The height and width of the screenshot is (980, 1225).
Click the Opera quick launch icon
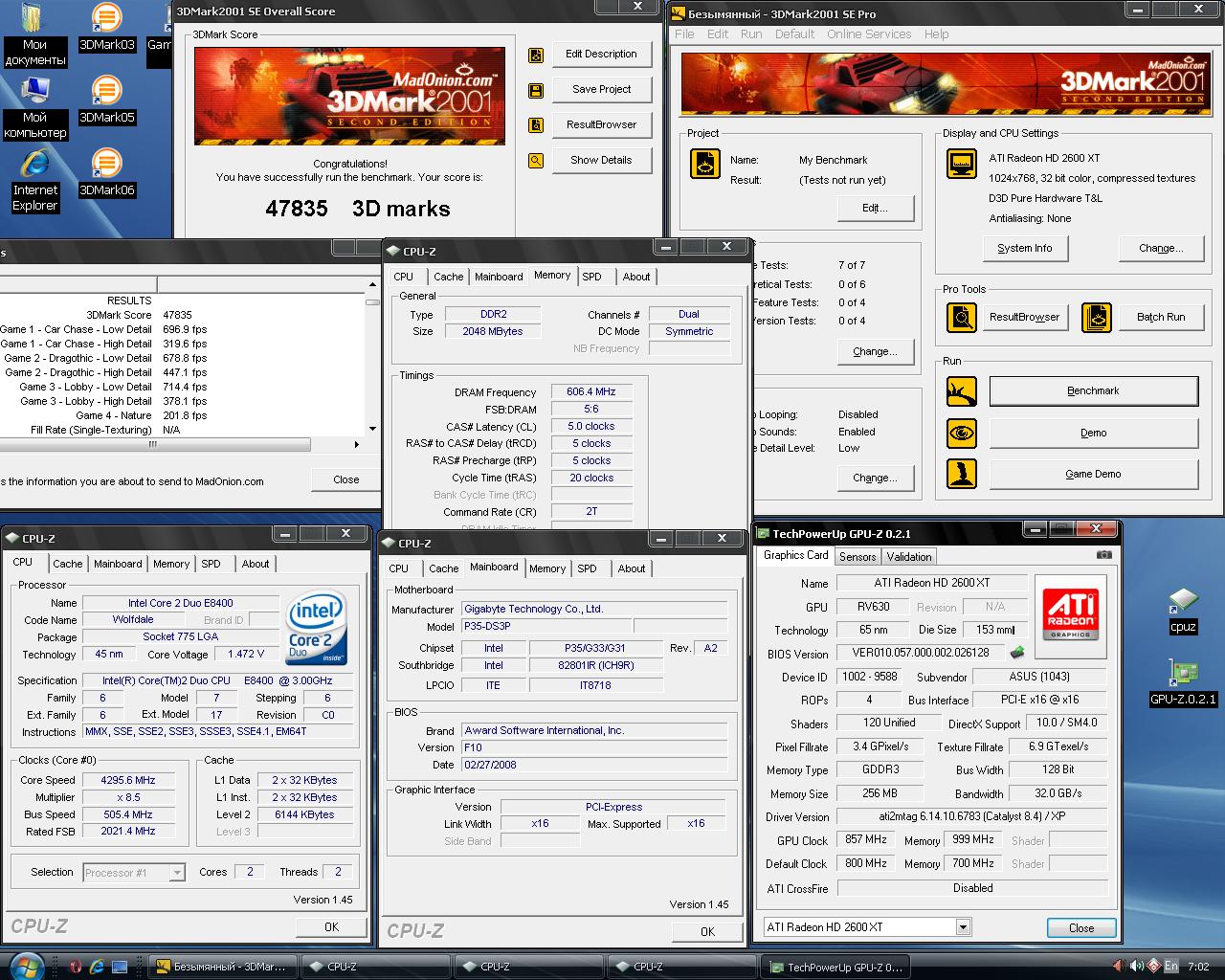[x=76, y=967]
